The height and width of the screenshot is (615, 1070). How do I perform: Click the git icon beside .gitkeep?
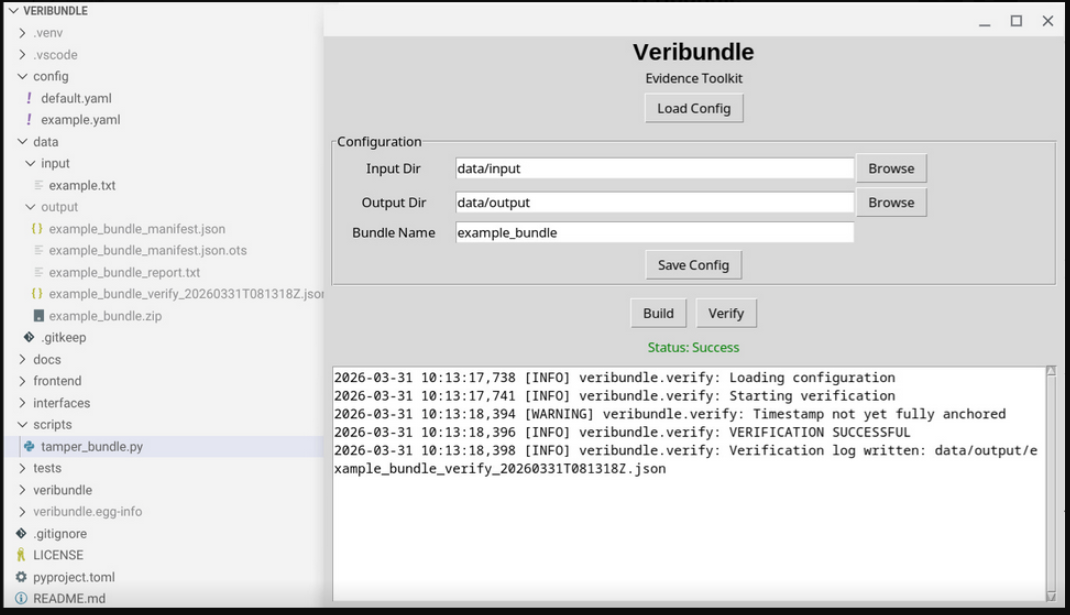tap(29, 337)
